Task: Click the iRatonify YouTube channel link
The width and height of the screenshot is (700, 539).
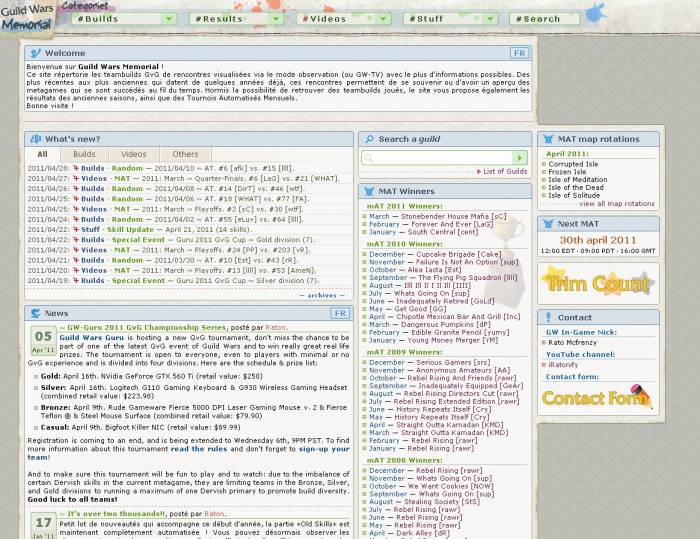Action: (563, 365)
